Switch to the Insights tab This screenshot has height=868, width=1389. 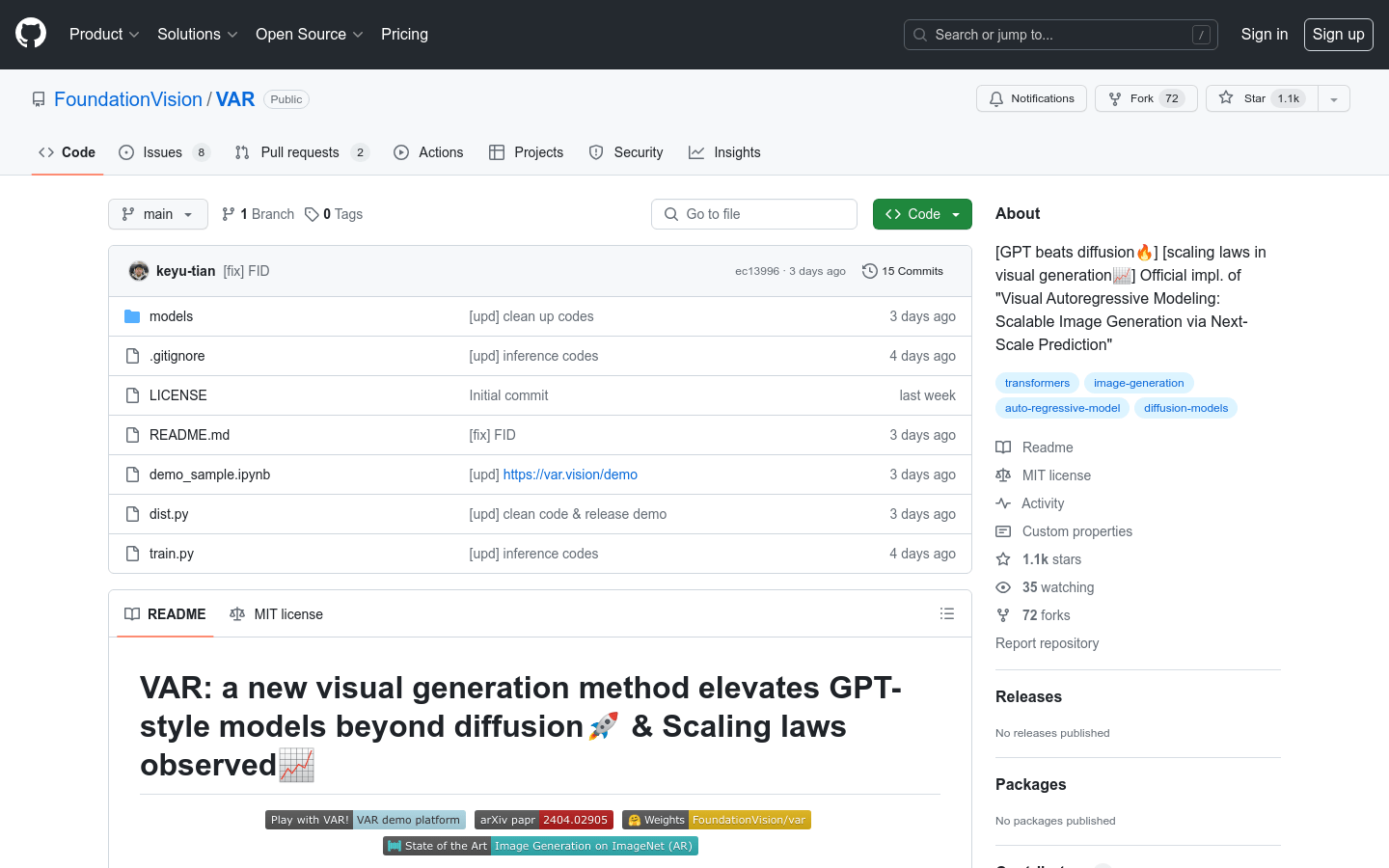(724, 152)
